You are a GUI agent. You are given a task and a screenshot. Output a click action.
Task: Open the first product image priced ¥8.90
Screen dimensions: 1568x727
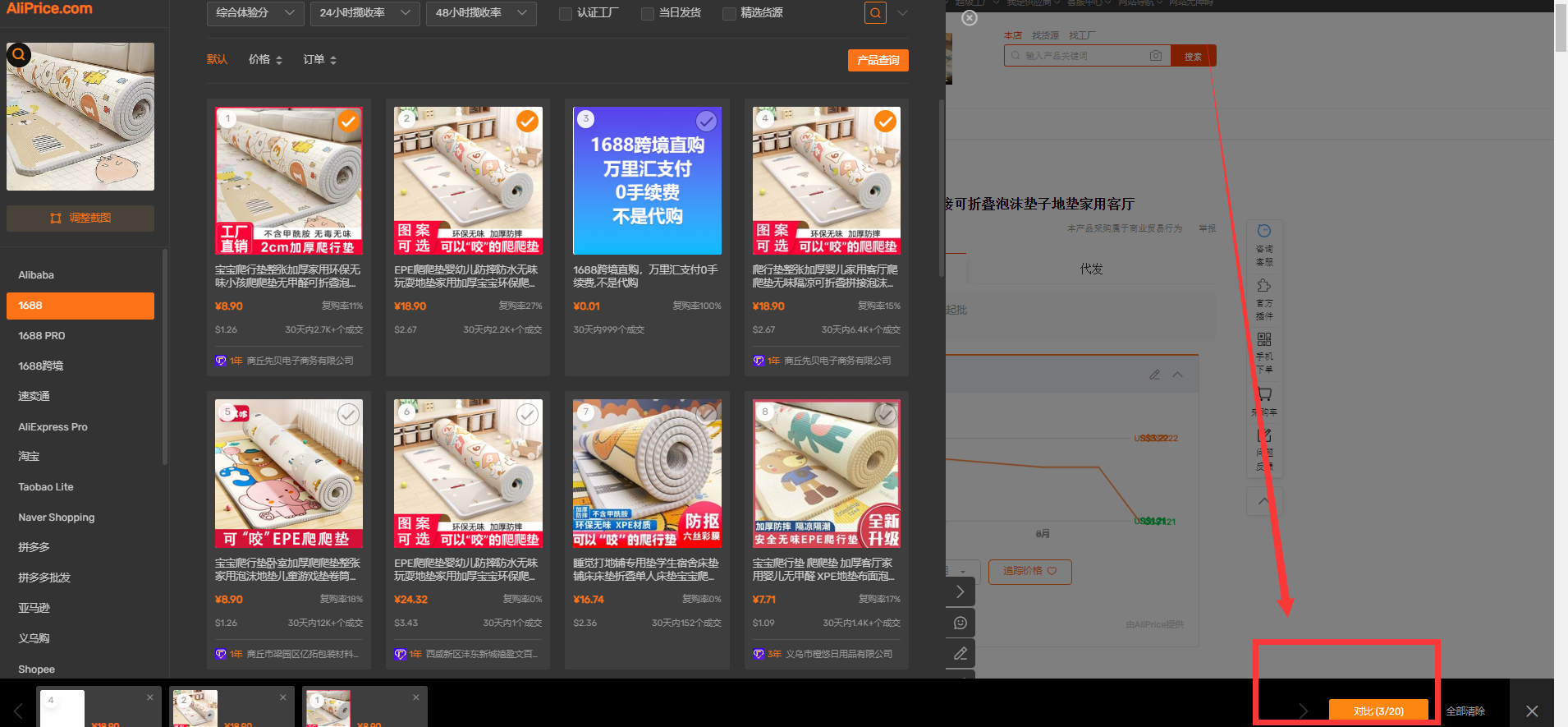click(x=289, y=181)
